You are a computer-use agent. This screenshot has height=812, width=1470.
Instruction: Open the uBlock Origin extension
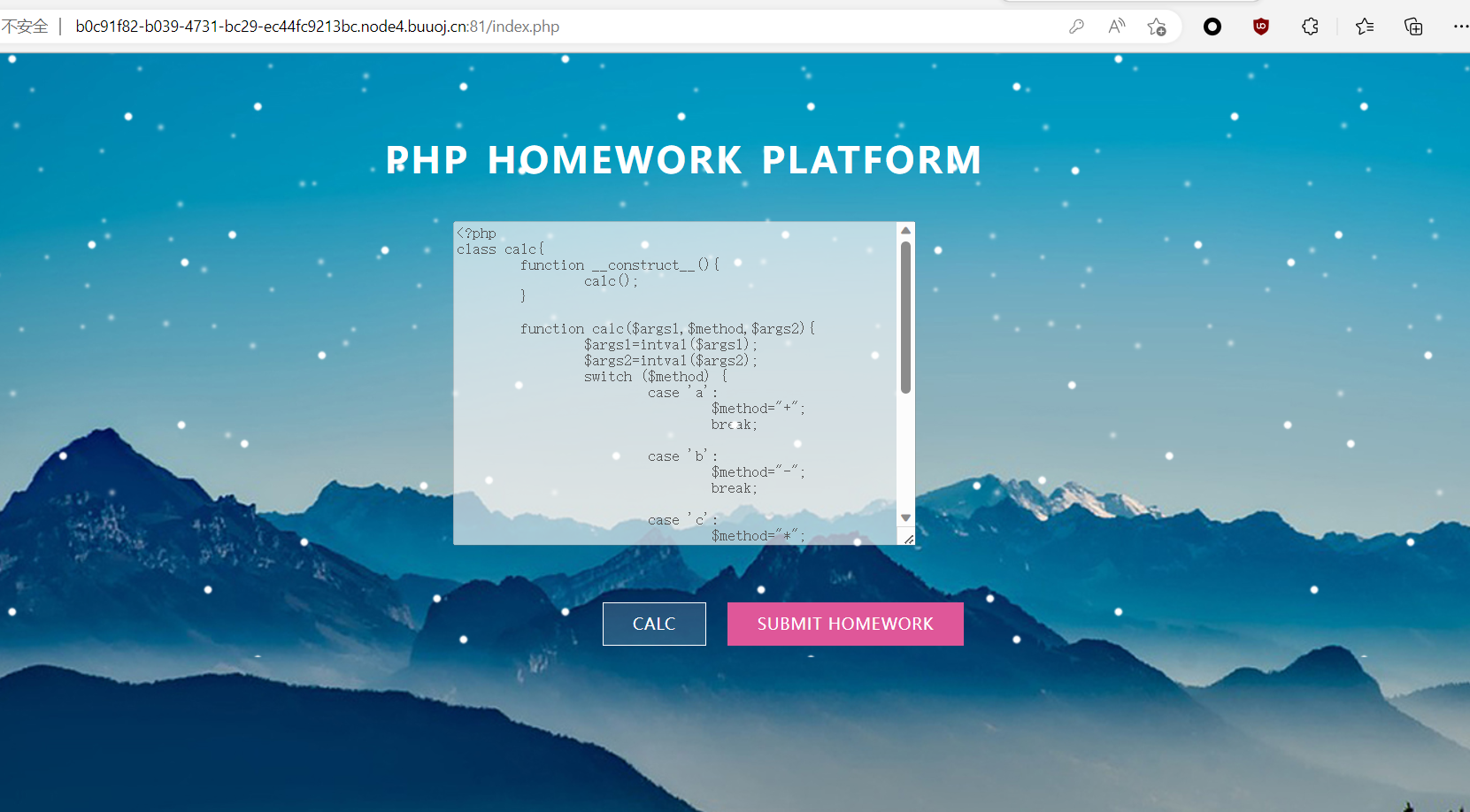click(1260, 27)
